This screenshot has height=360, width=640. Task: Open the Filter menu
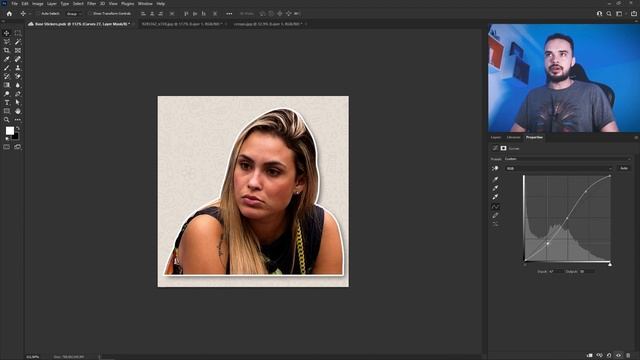point(91,4)
